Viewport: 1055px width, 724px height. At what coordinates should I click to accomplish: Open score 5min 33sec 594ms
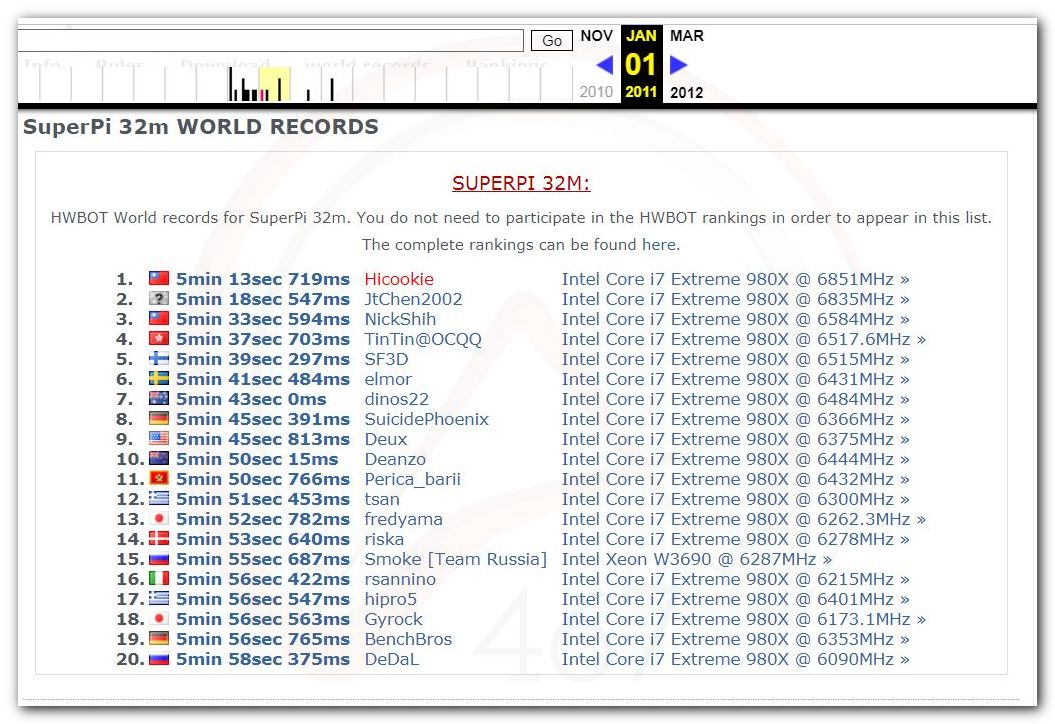click(x=263, y=319)
